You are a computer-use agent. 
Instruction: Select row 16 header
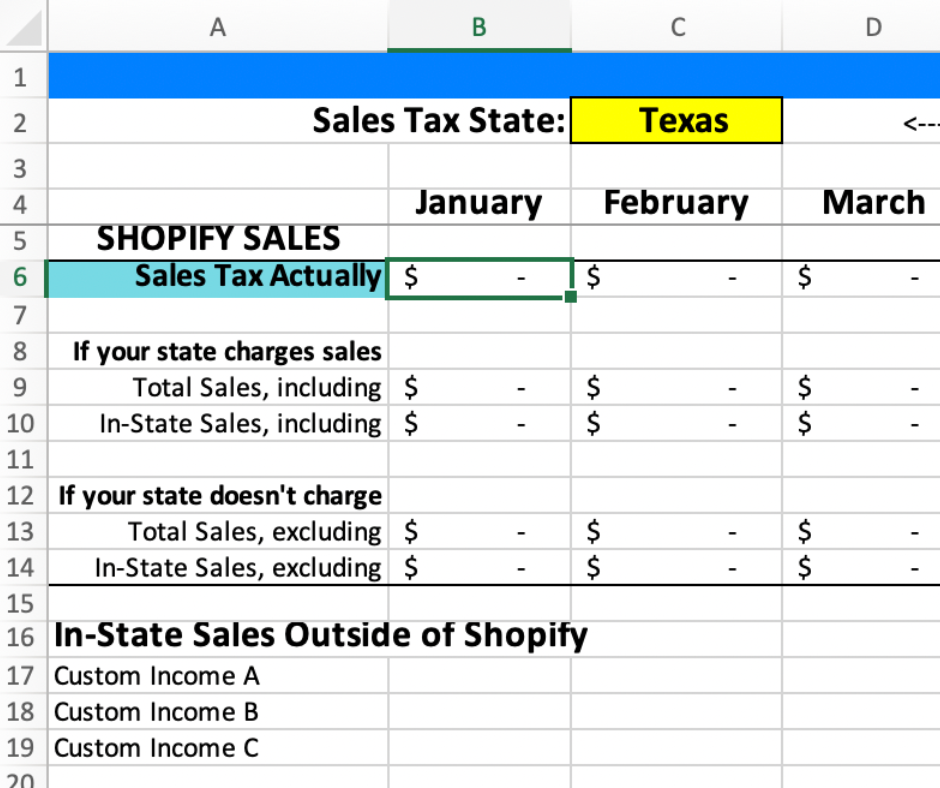pyautogui.click(x=22, y=637)
